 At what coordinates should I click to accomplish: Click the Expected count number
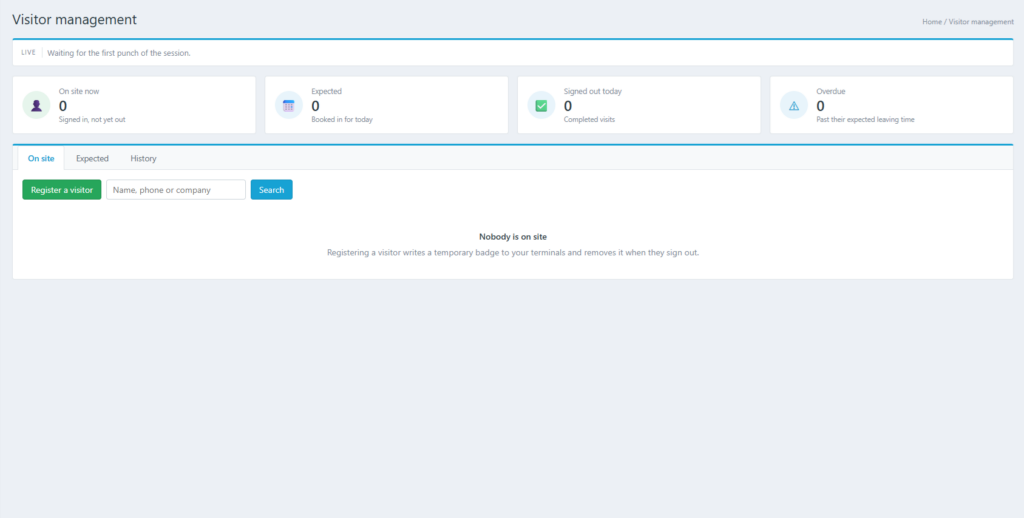315,106
